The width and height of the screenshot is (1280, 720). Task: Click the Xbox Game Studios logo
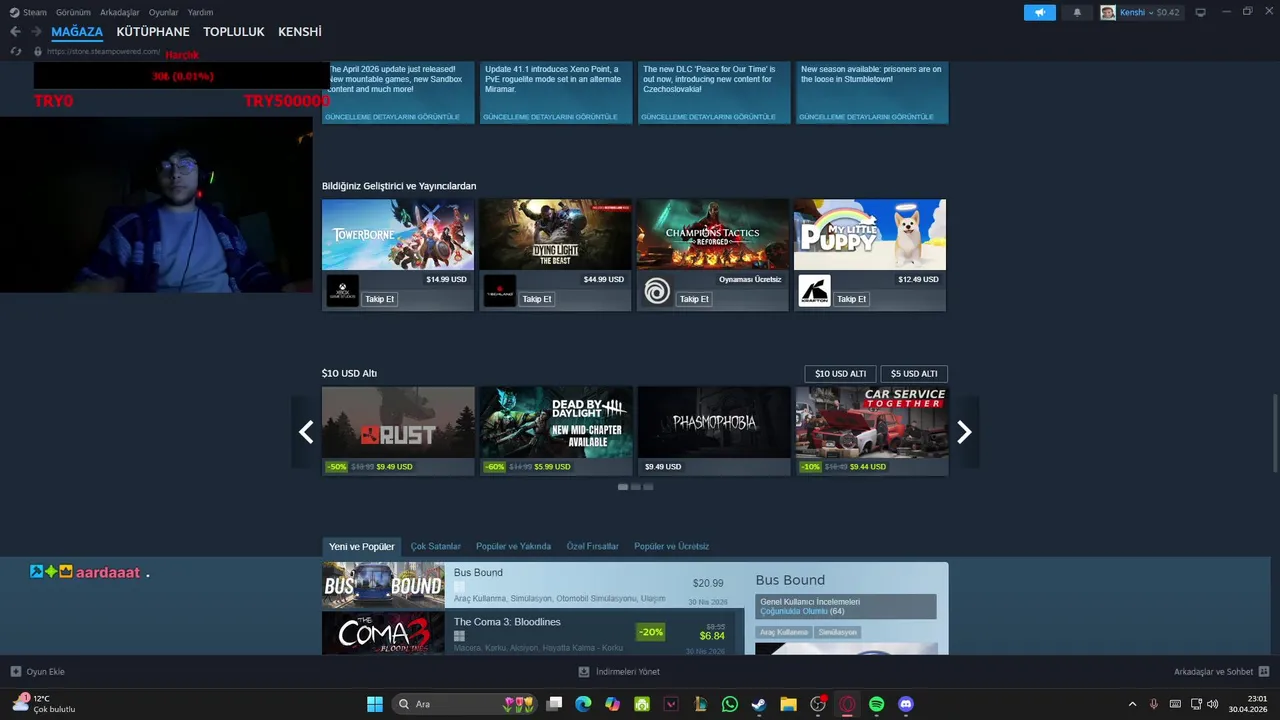tap(342, 291)
